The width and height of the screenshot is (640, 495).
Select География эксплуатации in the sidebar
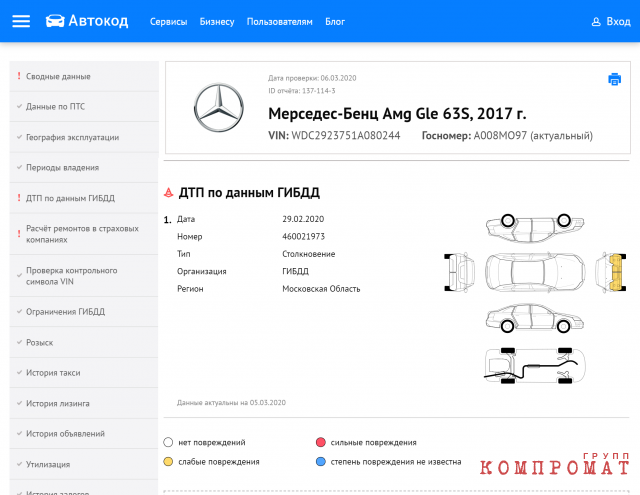click(x=84, y=137)
